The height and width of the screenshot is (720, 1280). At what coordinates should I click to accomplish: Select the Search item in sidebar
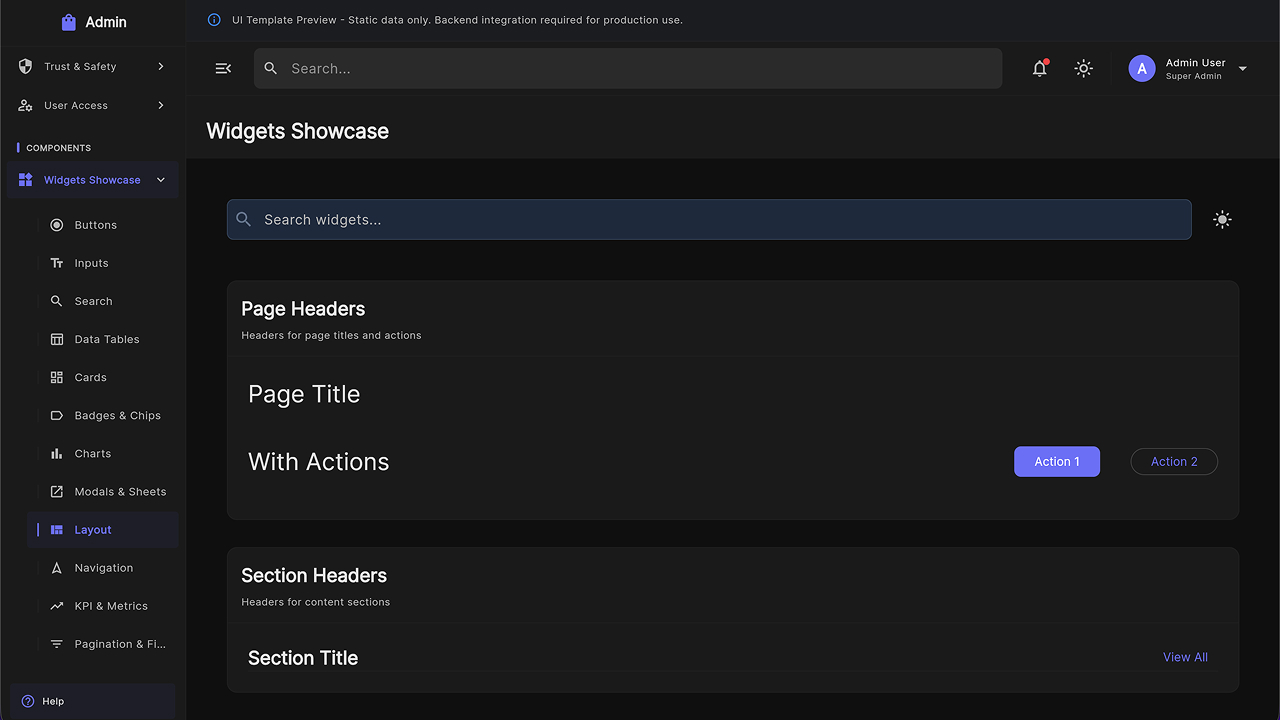pos(103,301)
